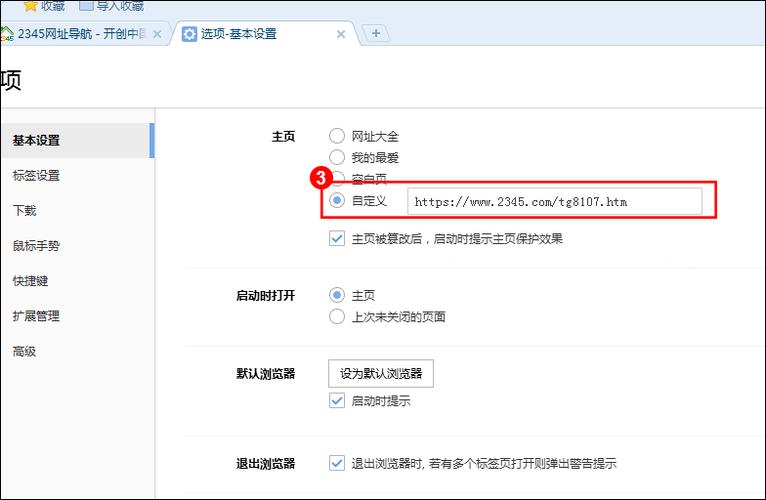
Task: Select 上次未关闭的页面 for startup
Action: pyautogui.click(x=337, y=317)
